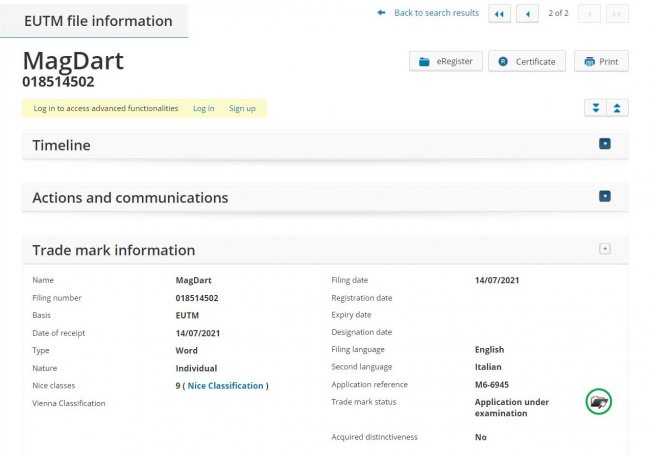Viewport: 650px width, 456px height.
Task: Expand the Timeline section
Action: (x=604, y=144)
